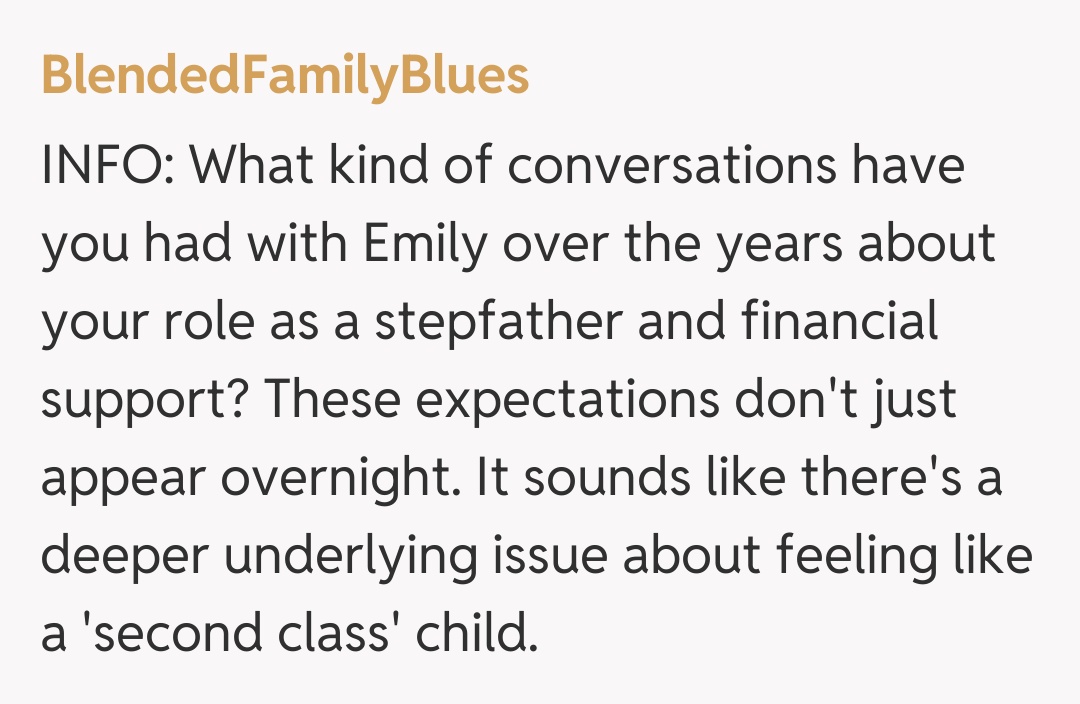Click the word deeper in the comment
The image size is (1080, 704).
click(123, 557)
